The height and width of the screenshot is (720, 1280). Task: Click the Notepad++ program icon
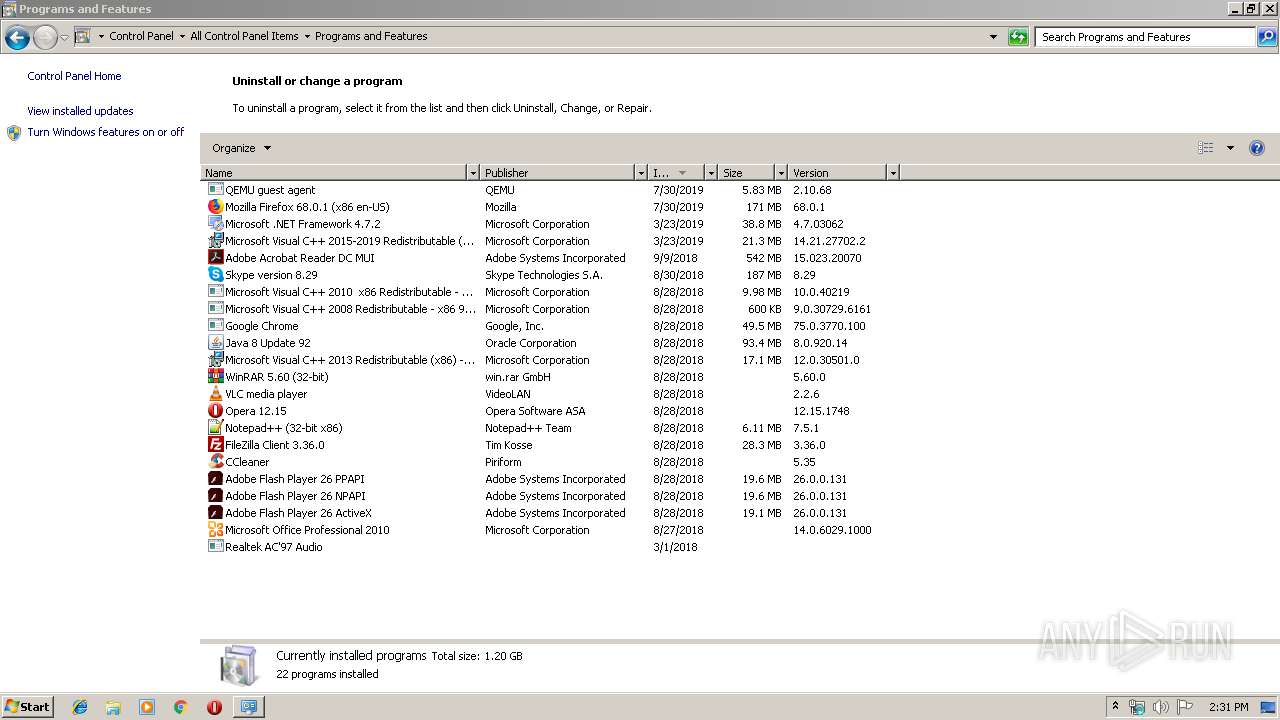[x=215, y=428]
